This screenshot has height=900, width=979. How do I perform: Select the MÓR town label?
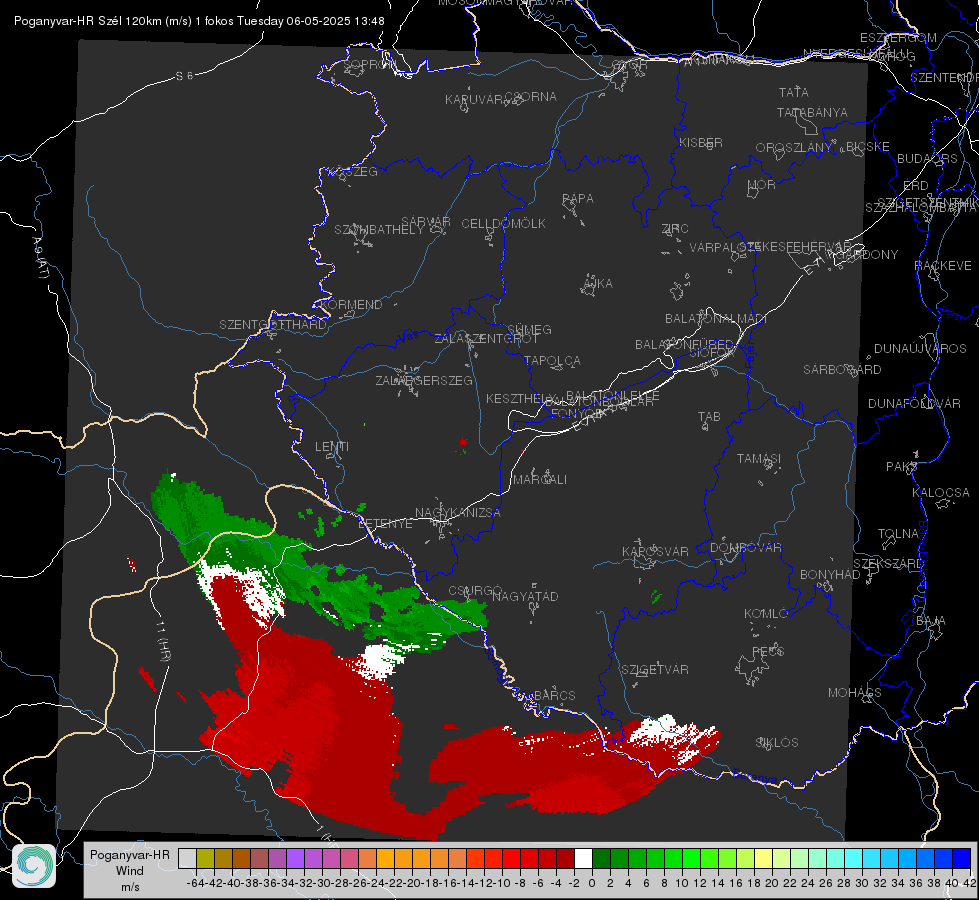point(762,185)
